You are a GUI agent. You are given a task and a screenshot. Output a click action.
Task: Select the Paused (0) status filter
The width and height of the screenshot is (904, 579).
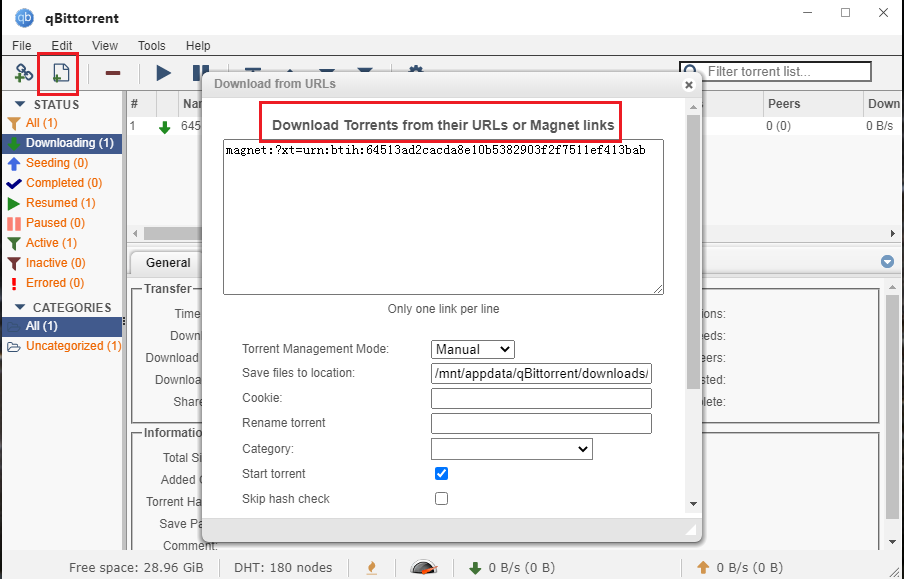55,223
